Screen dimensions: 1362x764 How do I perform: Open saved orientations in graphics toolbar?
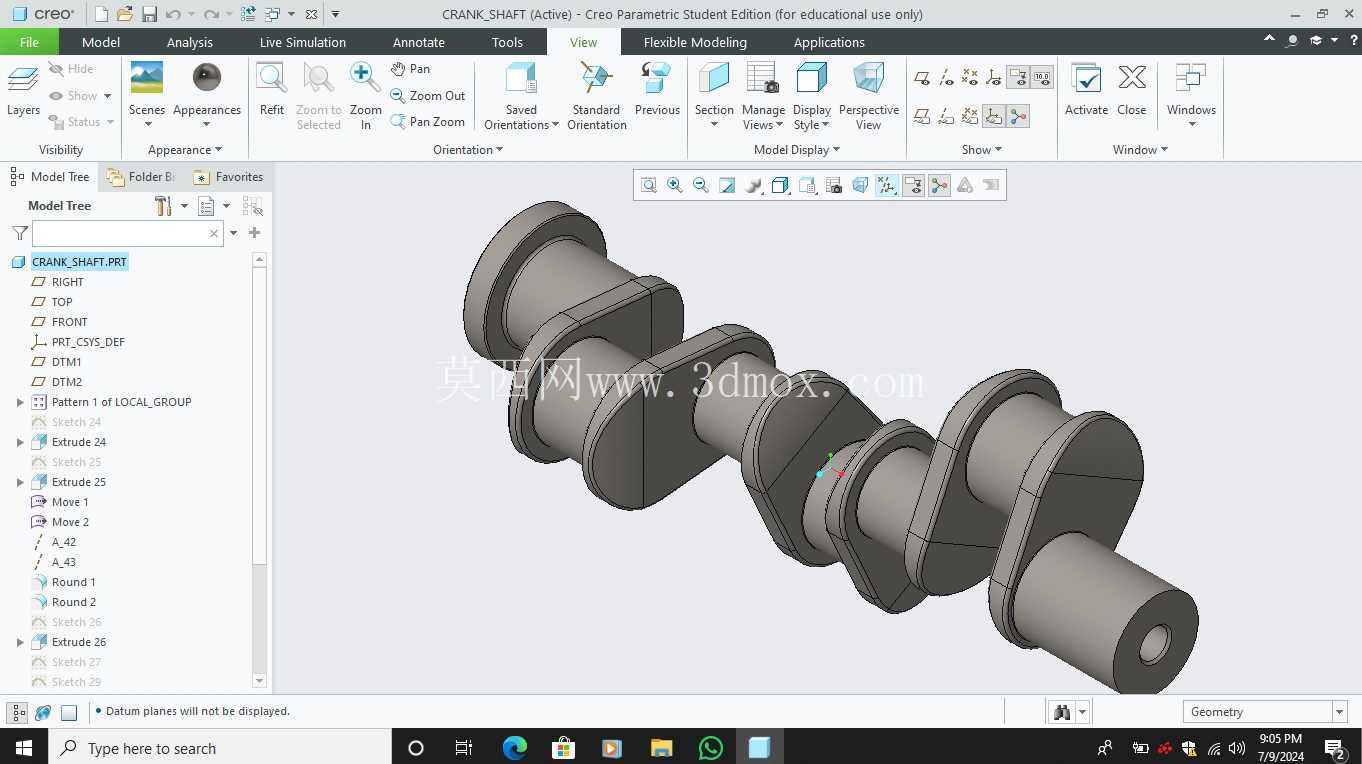point(807,185)
